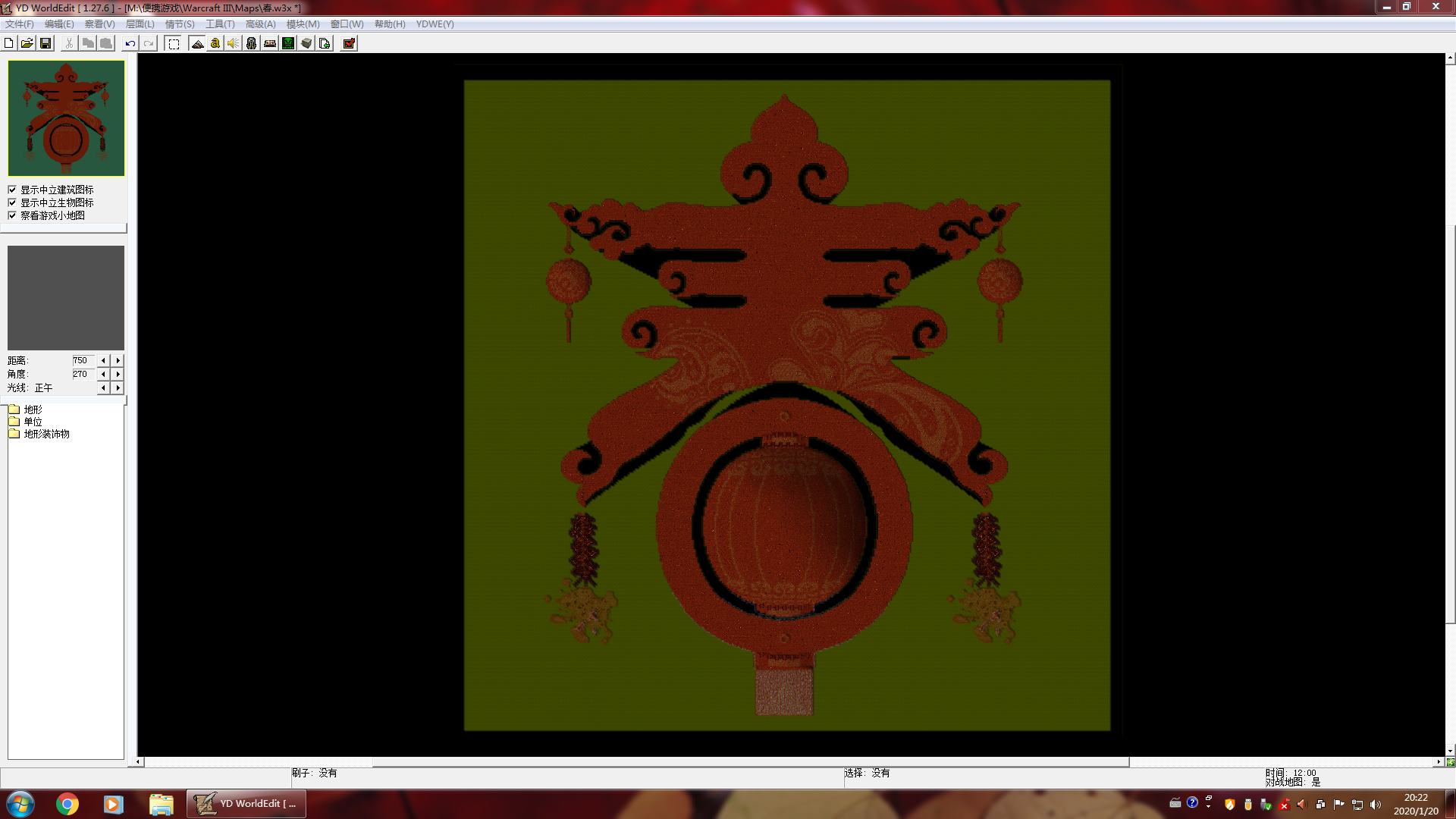
Task: Increase 距离 value with right arrow
Action: tap(118, 361)
